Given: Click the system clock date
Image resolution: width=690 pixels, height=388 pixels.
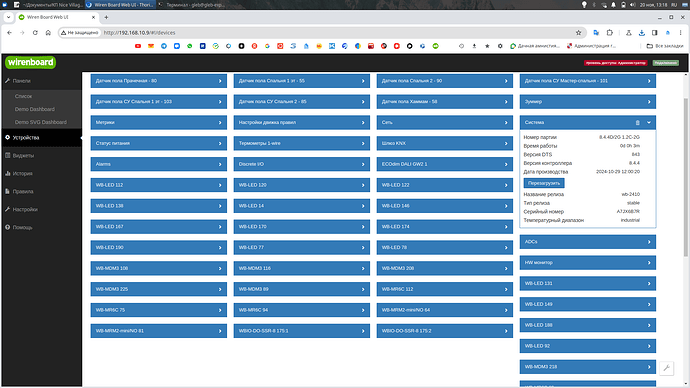Looking at the screenshot, I should pyautogui.click(x=653, y=5).
